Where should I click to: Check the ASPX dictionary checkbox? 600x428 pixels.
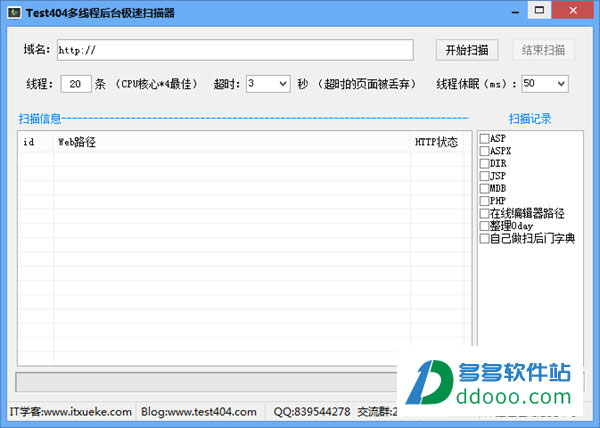click(x=484, y=151)
